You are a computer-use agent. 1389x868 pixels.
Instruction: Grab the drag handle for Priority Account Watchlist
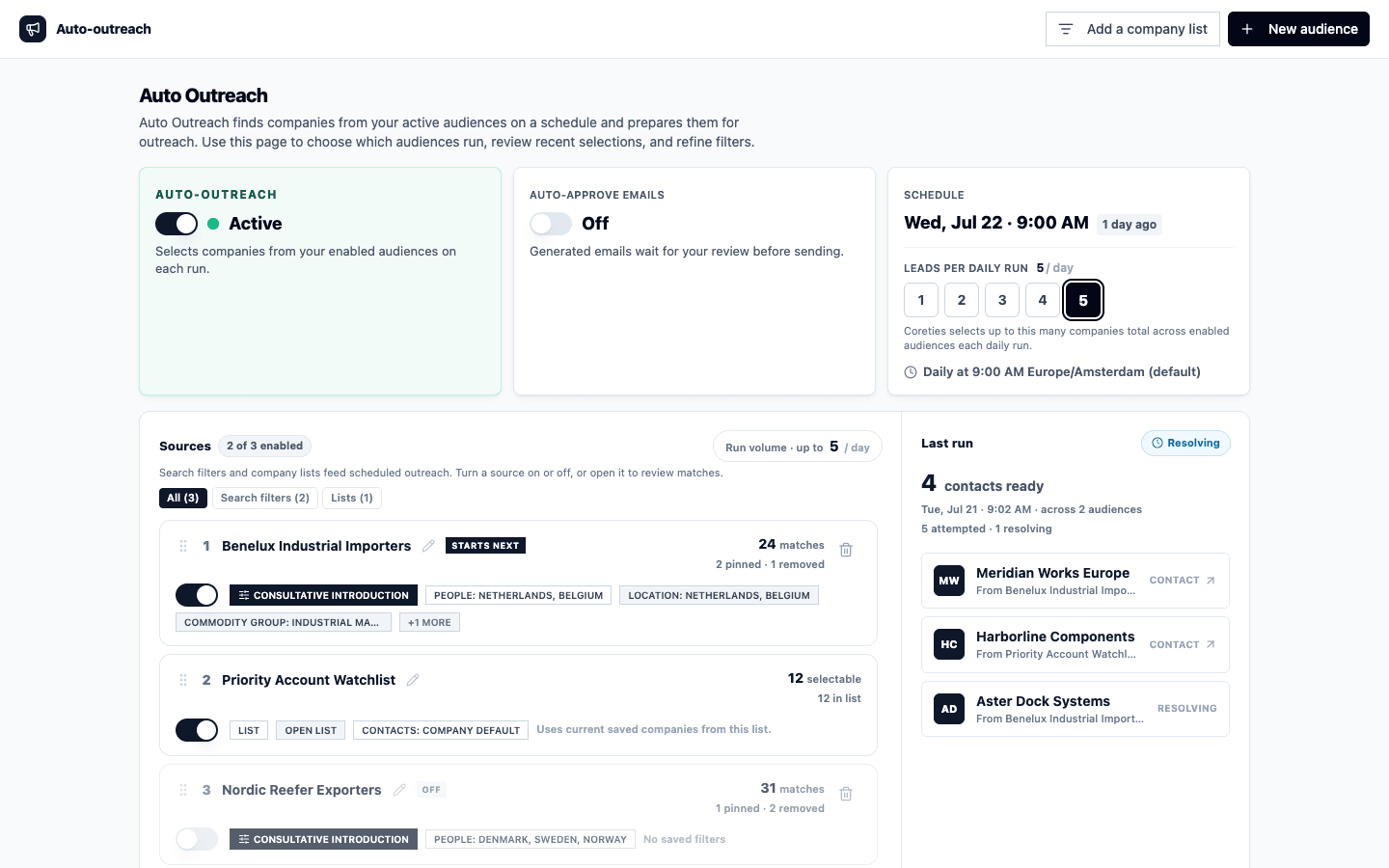(x=183, y=680)
